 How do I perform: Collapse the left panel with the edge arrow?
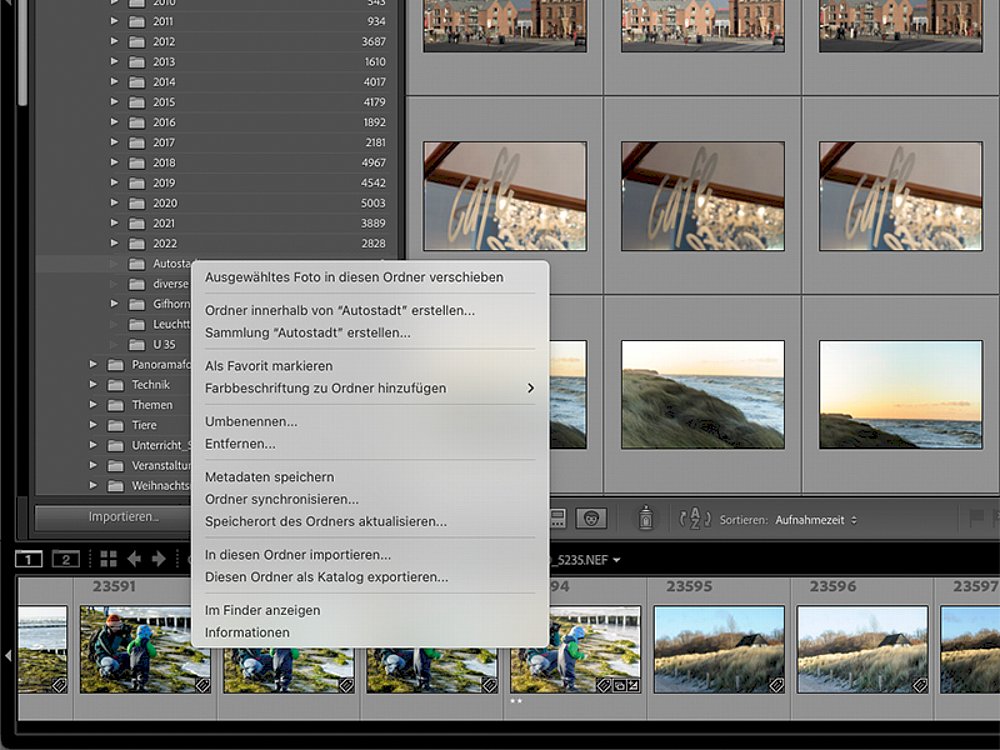[x=8, y=655]
